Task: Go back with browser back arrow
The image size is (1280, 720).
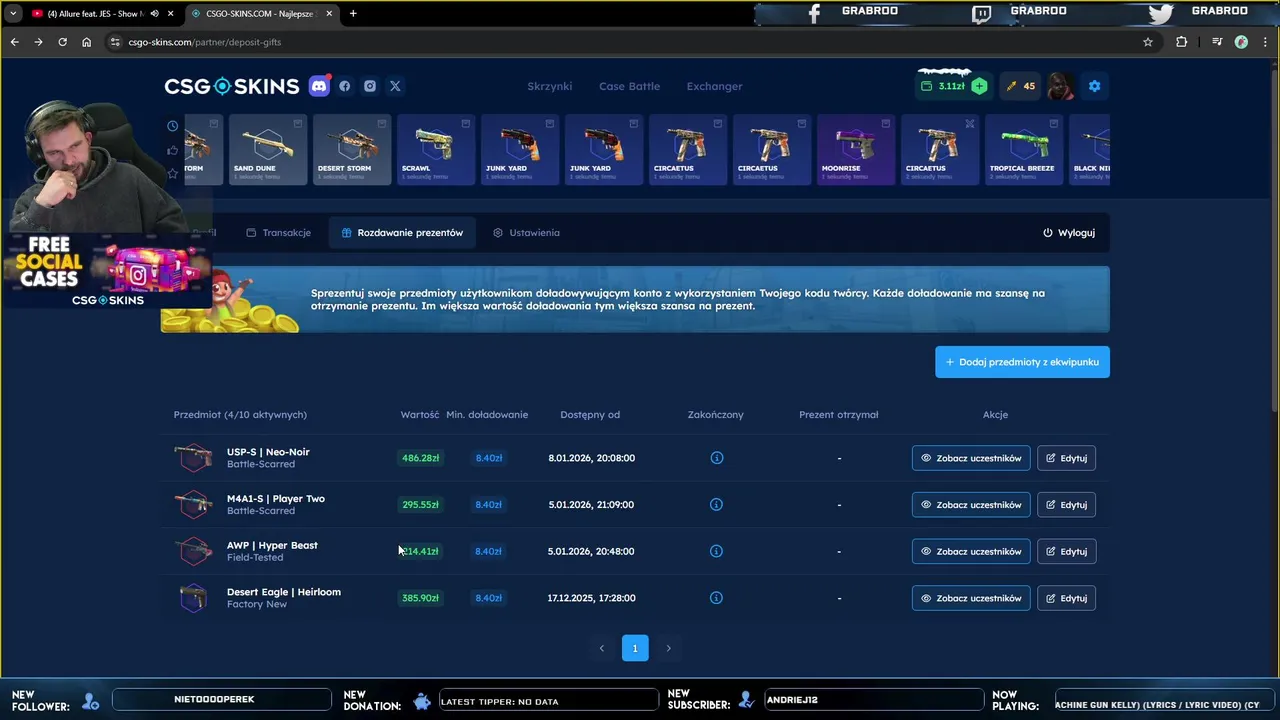Action: pos(14,42)
